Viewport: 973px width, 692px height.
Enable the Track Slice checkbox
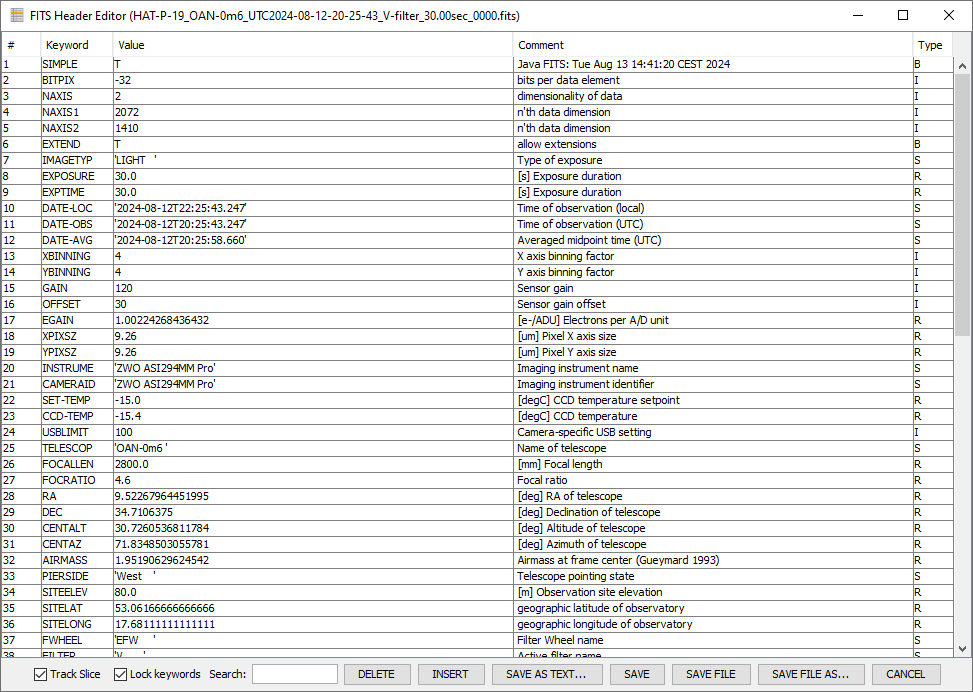pos(41,674)
